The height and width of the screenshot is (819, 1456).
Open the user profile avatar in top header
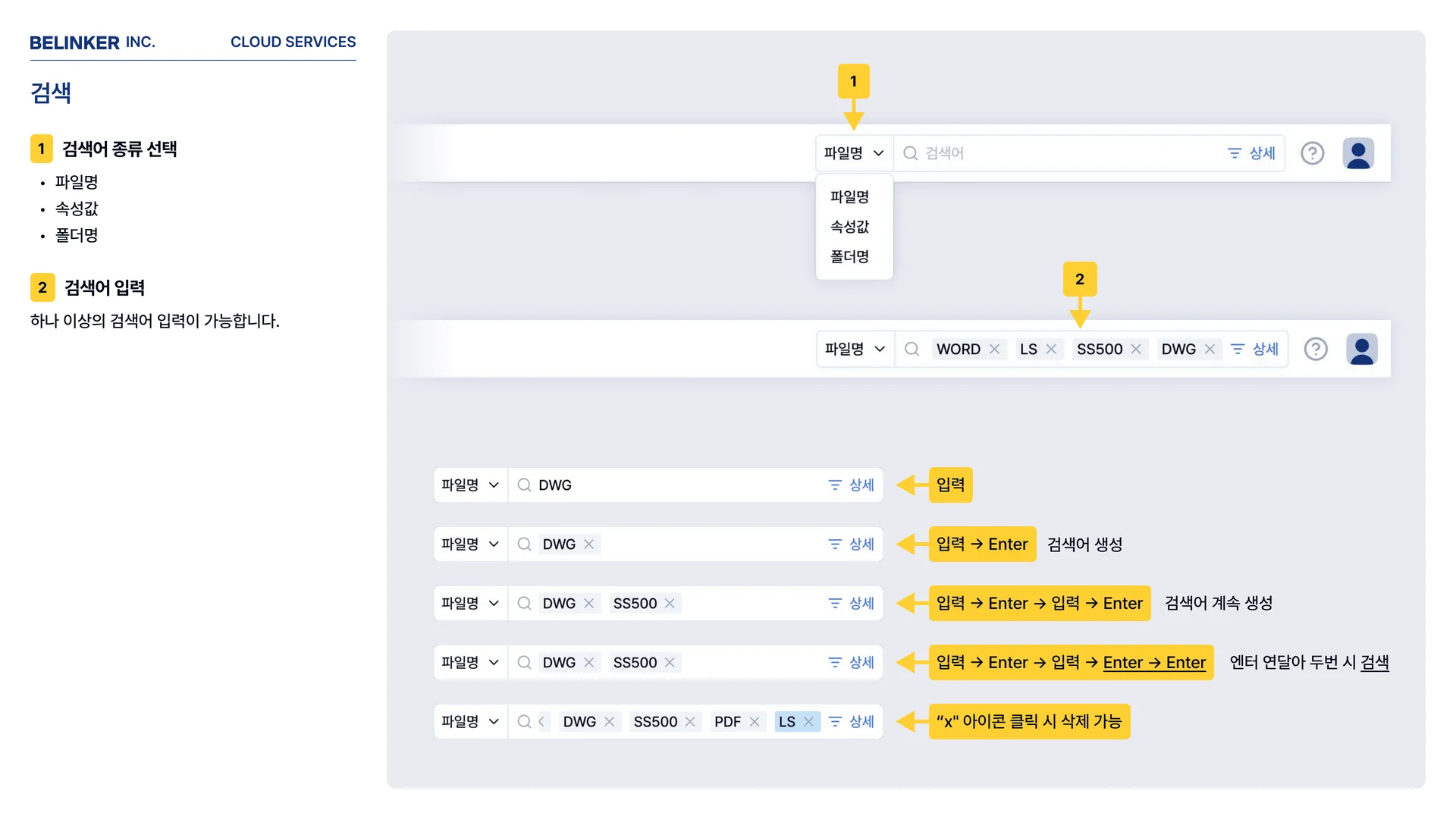[1358, 153]
